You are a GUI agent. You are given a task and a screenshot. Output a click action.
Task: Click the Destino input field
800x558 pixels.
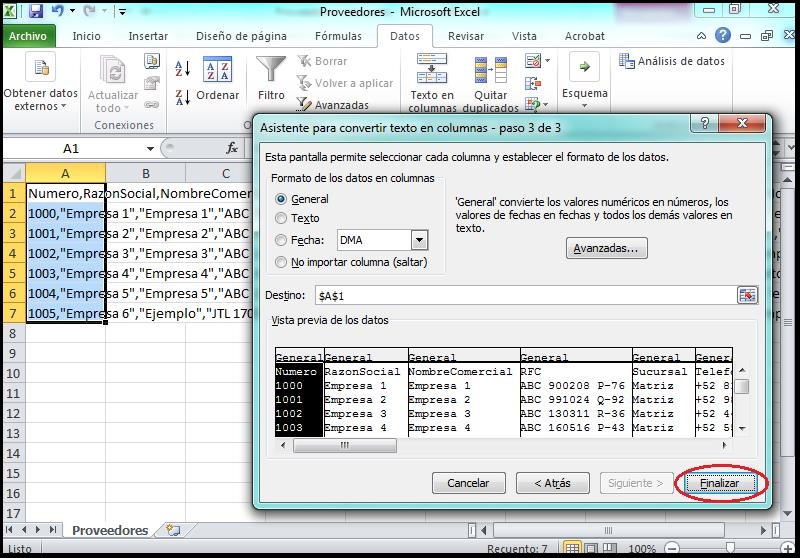[526, 295]
